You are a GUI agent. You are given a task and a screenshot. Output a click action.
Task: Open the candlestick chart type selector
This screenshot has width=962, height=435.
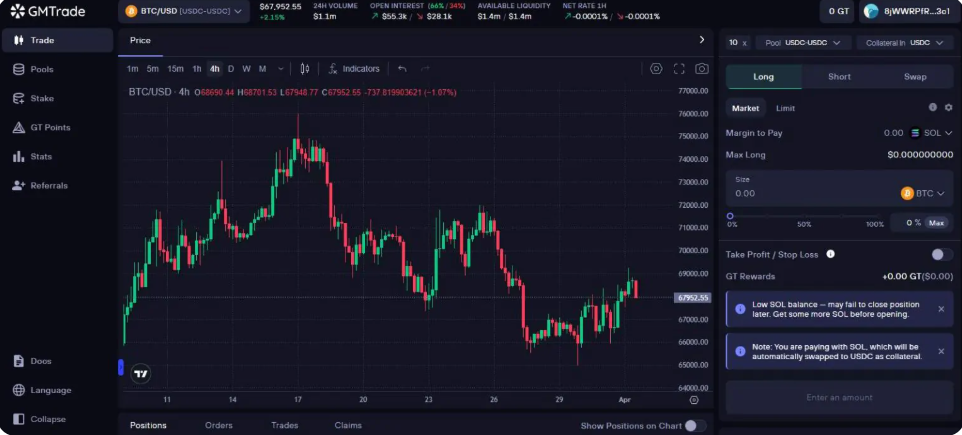[305, 69]
